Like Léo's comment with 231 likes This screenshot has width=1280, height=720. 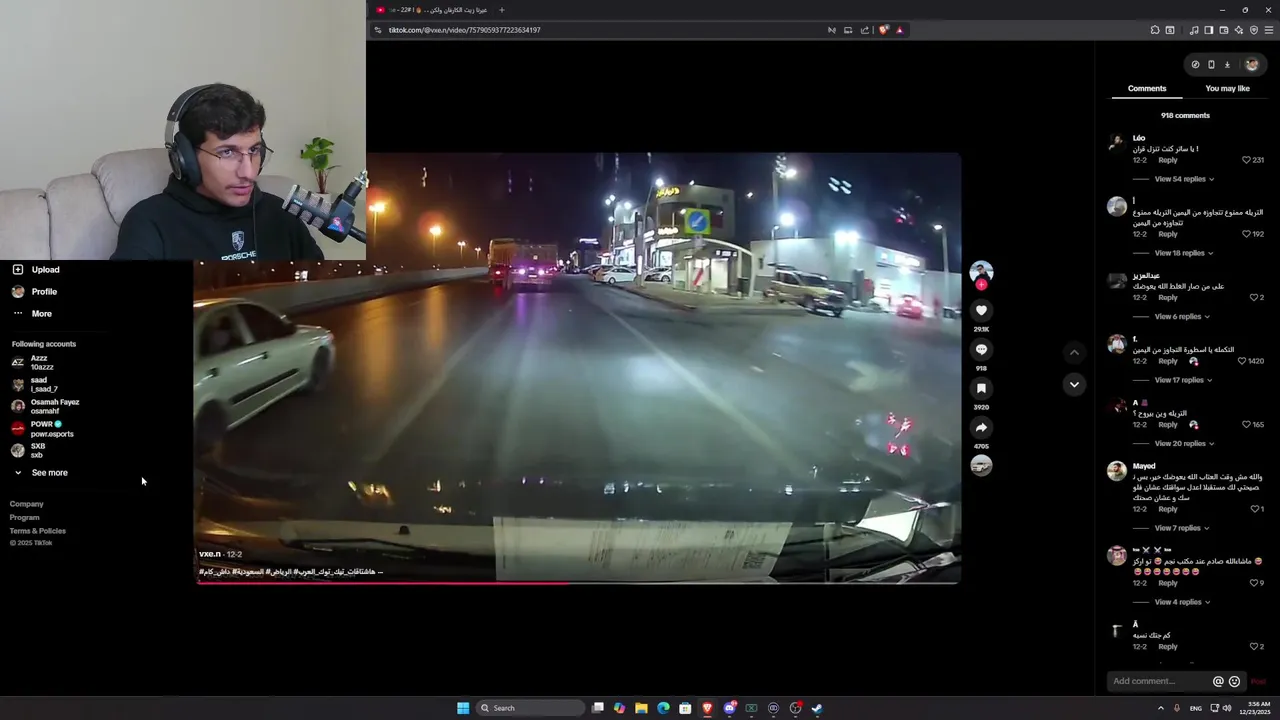pos(1246,160)
